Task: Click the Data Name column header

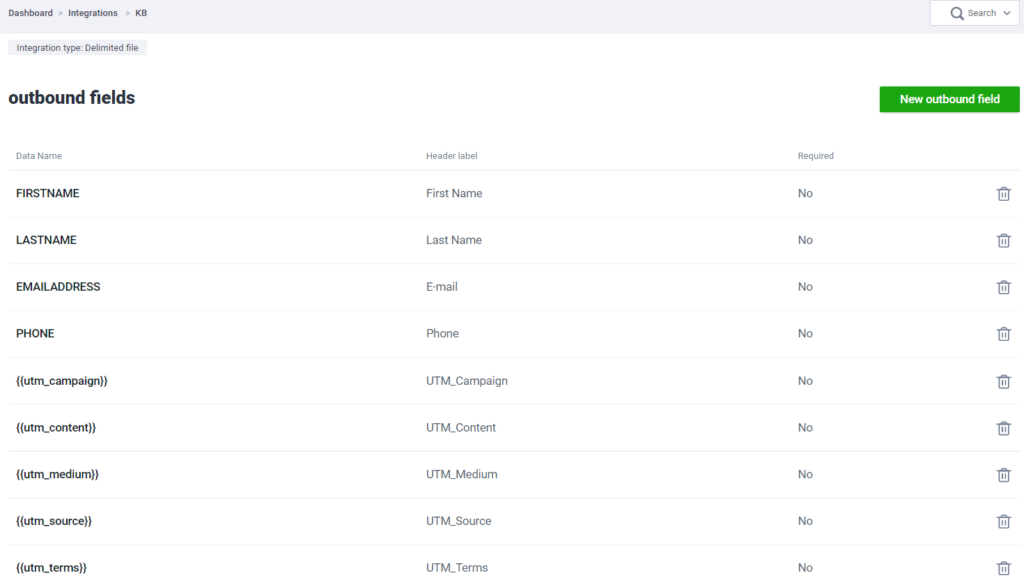Action: 39,156
